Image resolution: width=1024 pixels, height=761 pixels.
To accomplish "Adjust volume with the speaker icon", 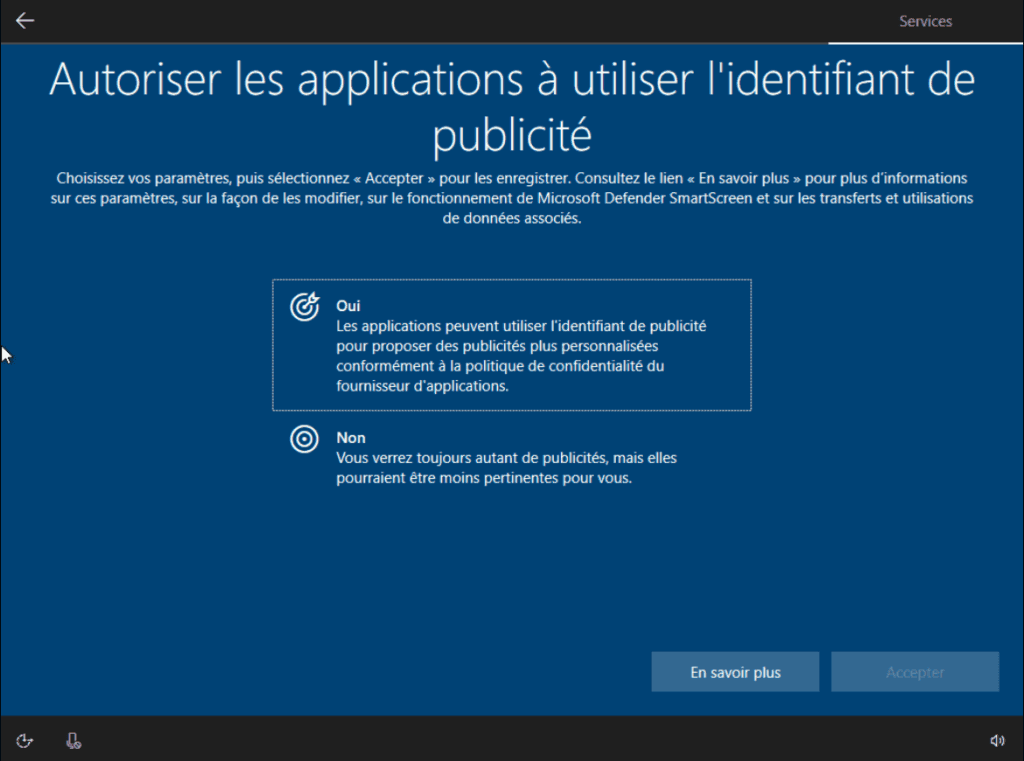I will coord(997,740).
